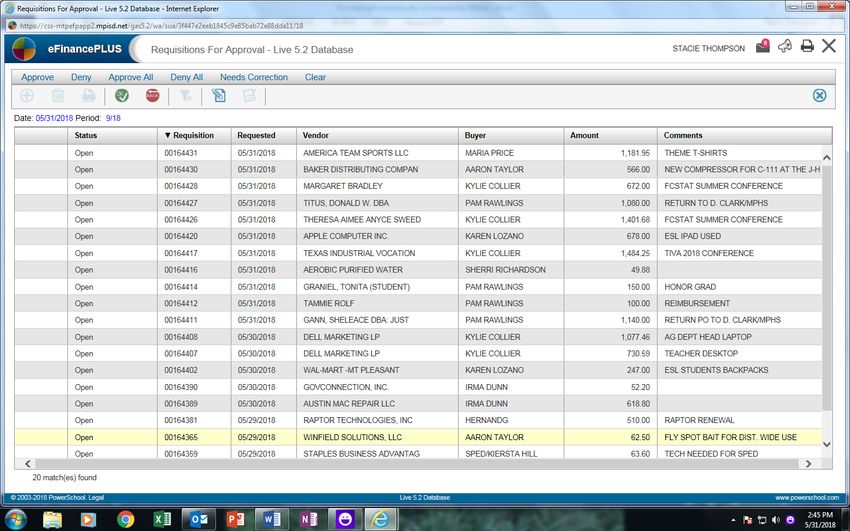Click the date link 05/31/2018

[54, 118]
